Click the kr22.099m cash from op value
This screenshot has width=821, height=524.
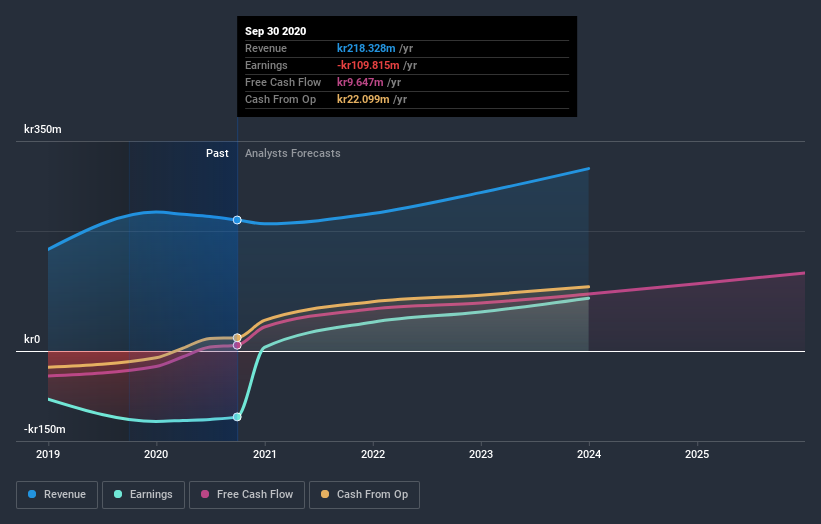[363, 99]
